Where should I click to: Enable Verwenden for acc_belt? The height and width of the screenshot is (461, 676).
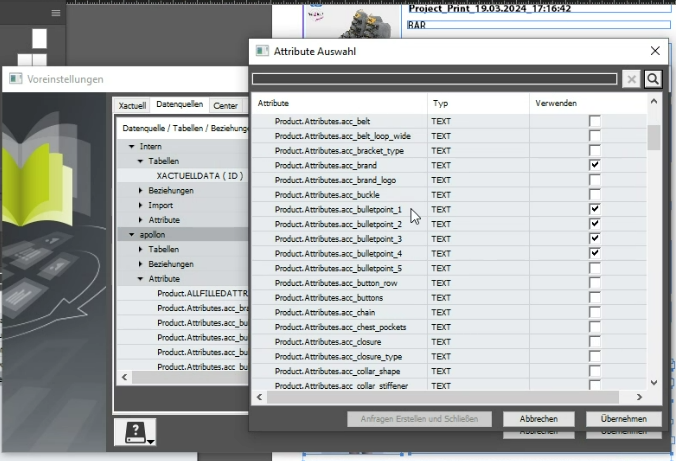(595, 121)
